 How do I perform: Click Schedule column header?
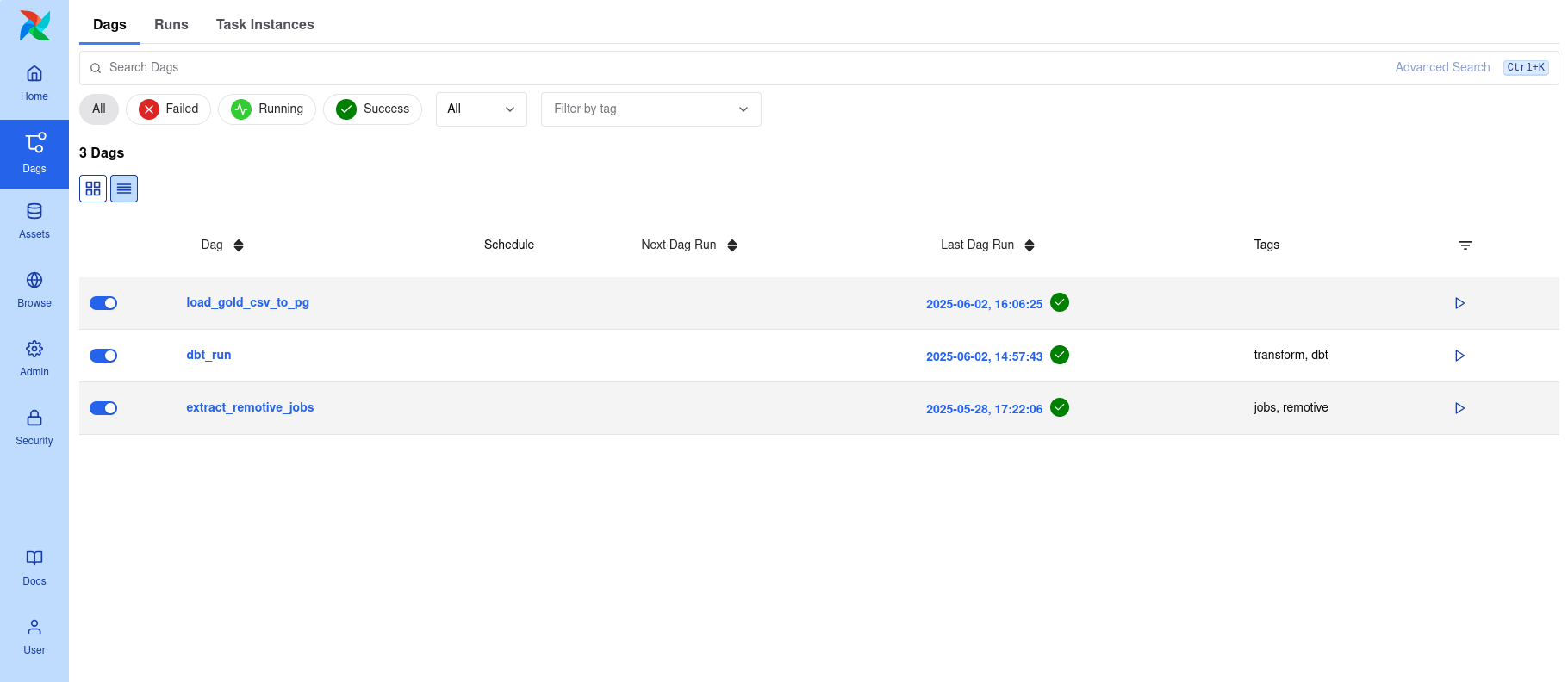(x=509, y=245)
